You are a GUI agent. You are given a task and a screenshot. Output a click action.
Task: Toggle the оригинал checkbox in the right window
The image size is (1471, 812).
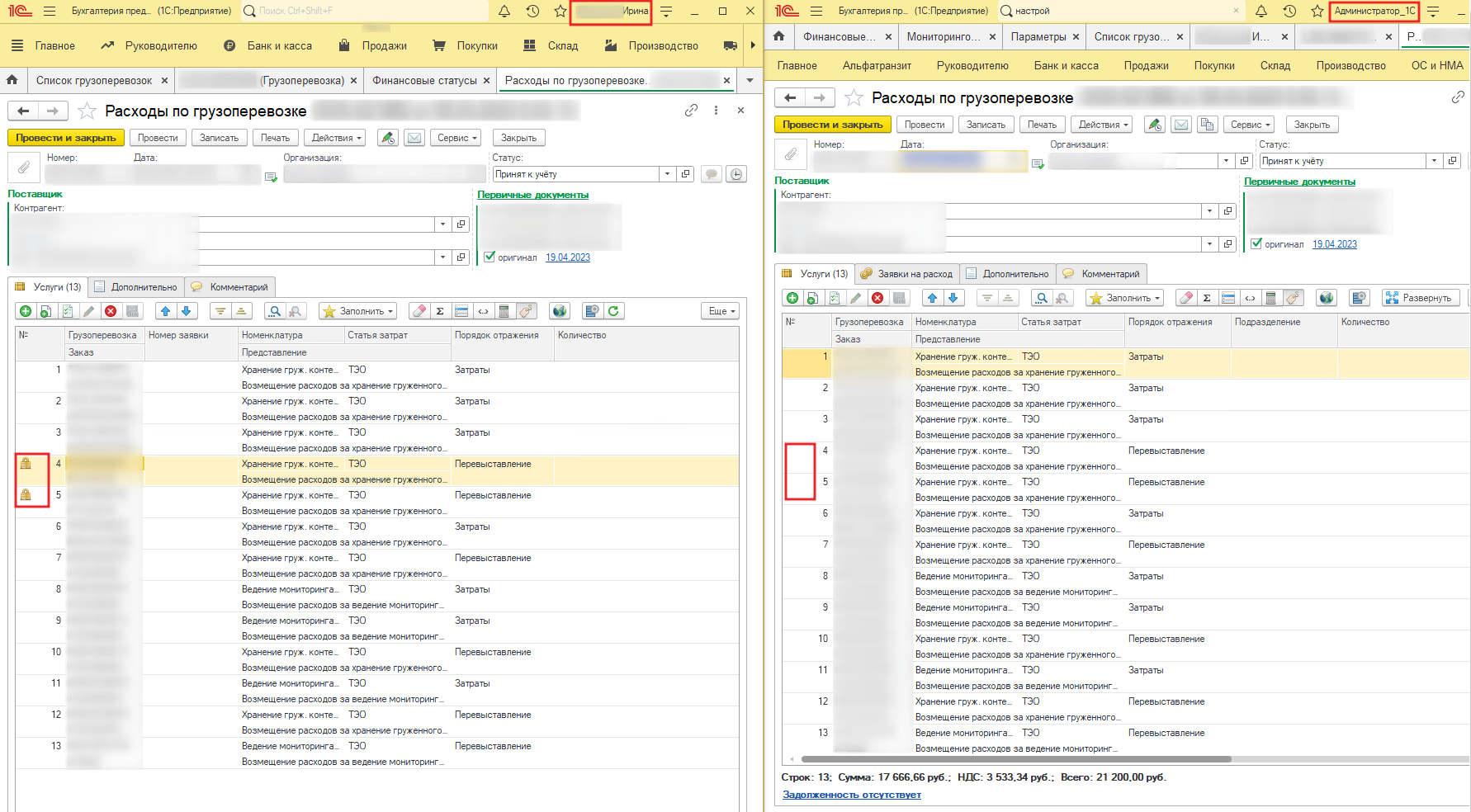click(1256, 243)
